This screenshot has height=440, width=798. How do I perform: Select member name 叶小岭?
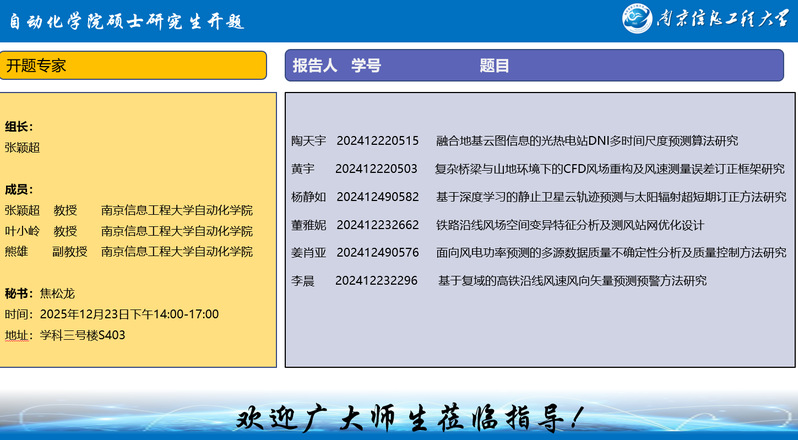point(23,231)
